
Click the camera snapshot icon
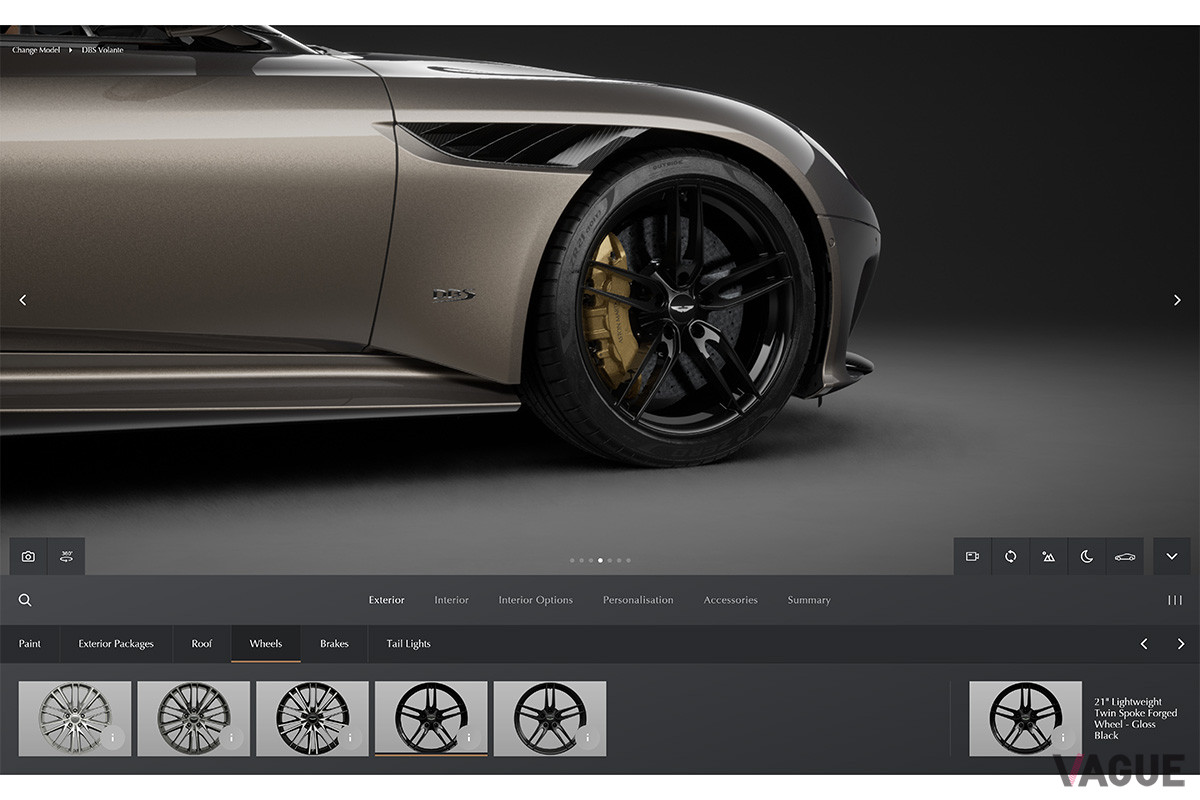point(28,557)
